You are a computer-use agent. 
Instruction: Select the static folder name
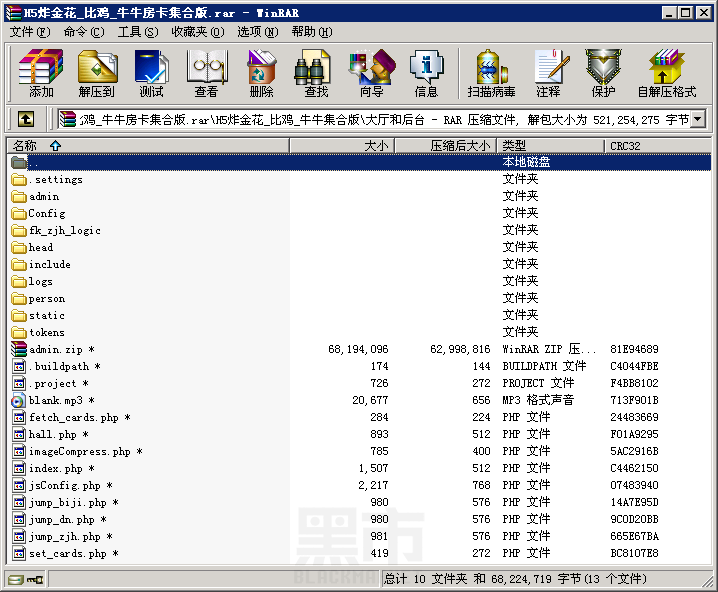pyautogui.click(x=47, y=315)
